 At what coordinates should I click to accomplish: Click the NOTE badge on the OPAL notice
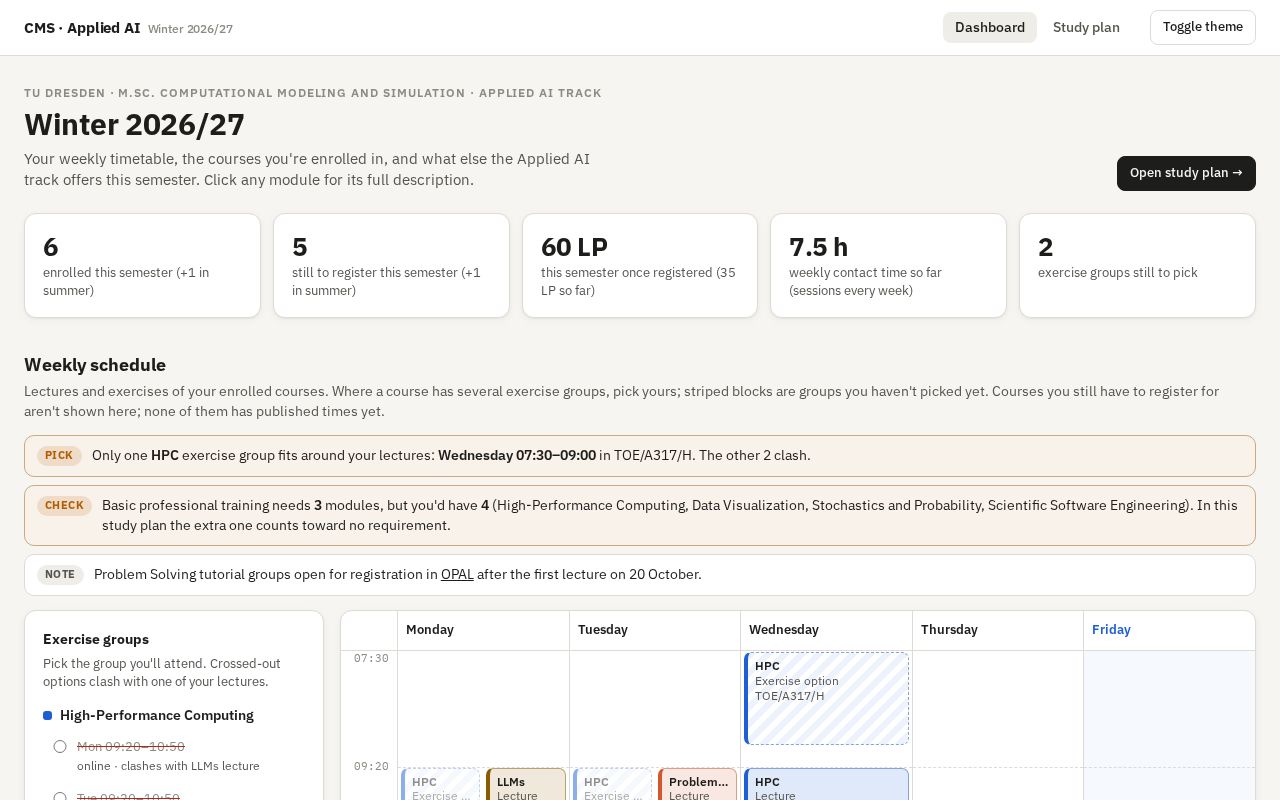(x=60, y=574)
